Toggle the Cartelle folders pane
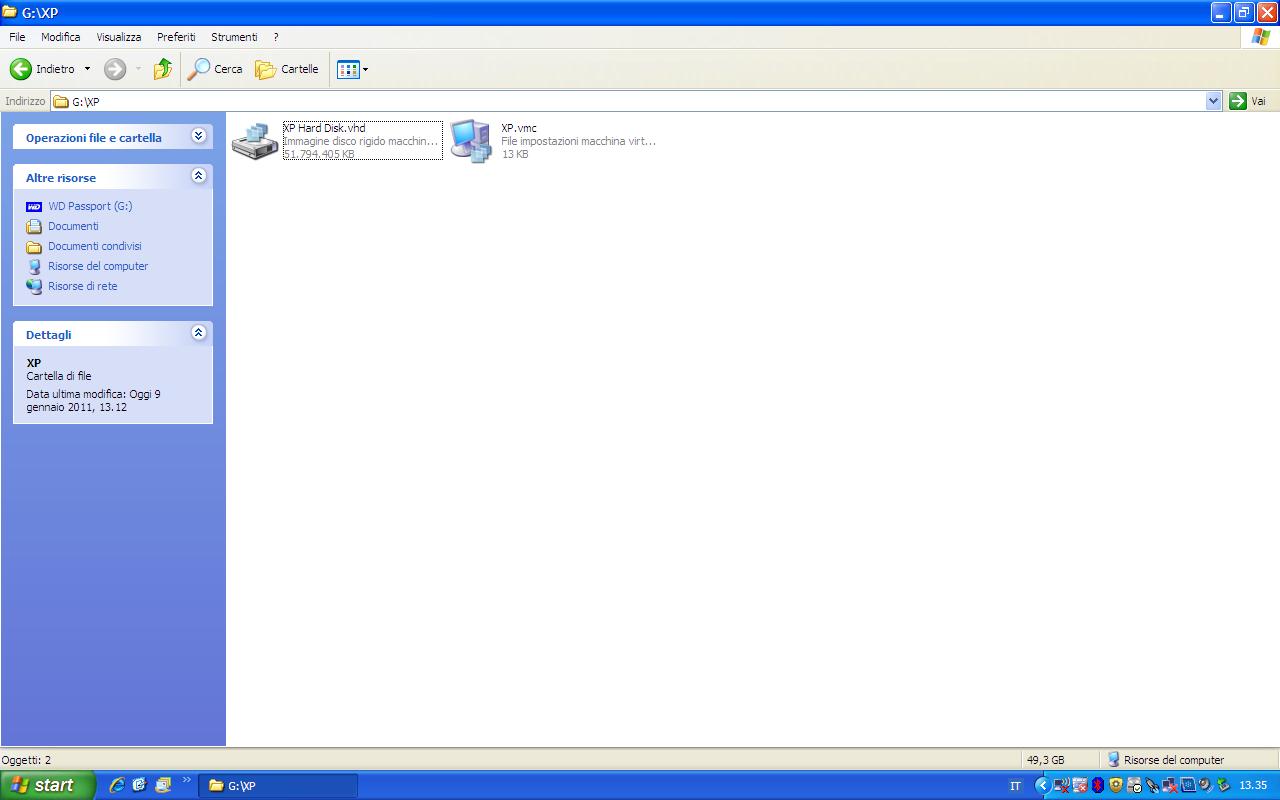 287,69
